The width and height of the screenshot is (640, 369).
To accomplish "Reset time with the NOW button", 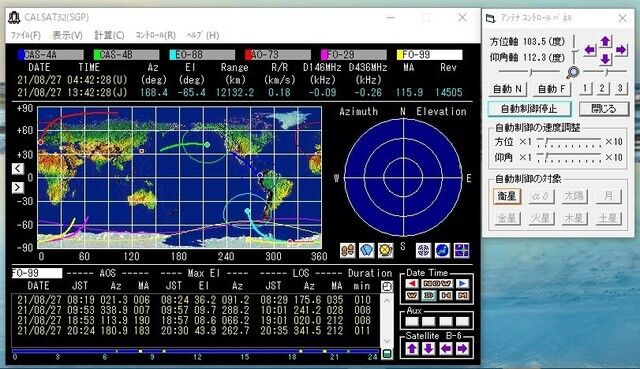I will tap(437, 283).
